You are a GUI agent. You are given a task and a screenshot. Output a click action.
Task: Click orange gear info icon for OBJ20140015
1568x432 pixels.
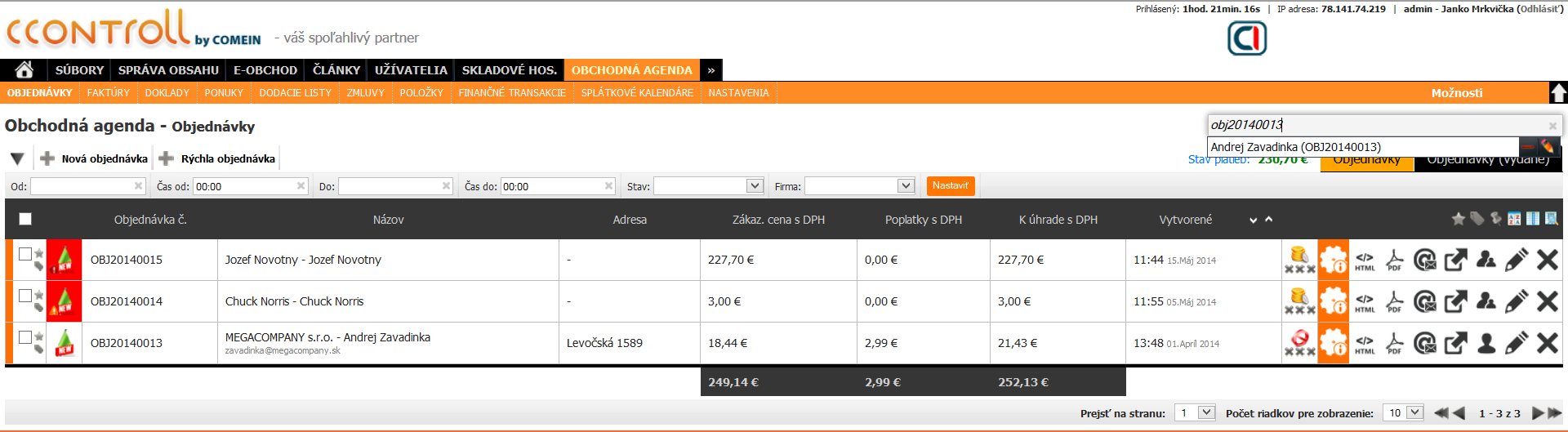[x=1333, y=261]
